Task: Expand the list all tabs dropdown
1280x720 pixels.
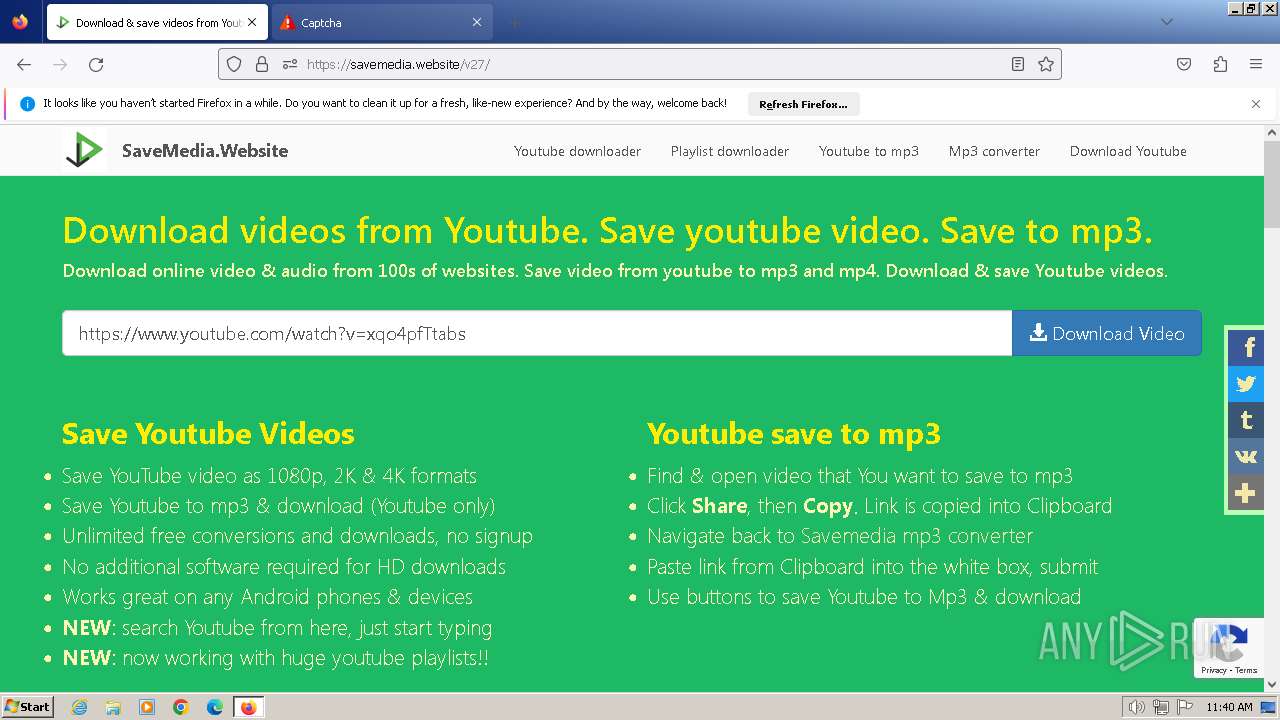Action: click(x=1166, y=22)
